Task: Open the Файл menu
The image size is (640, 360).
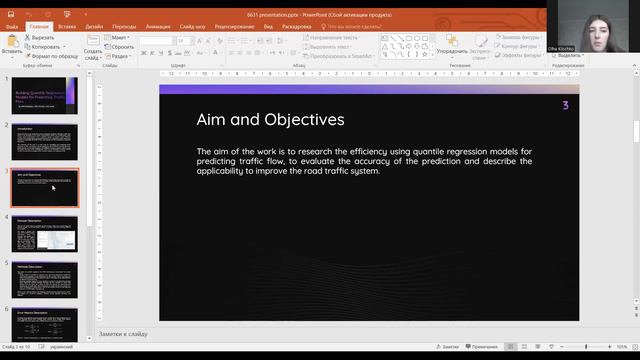Action: click(12, 27)
